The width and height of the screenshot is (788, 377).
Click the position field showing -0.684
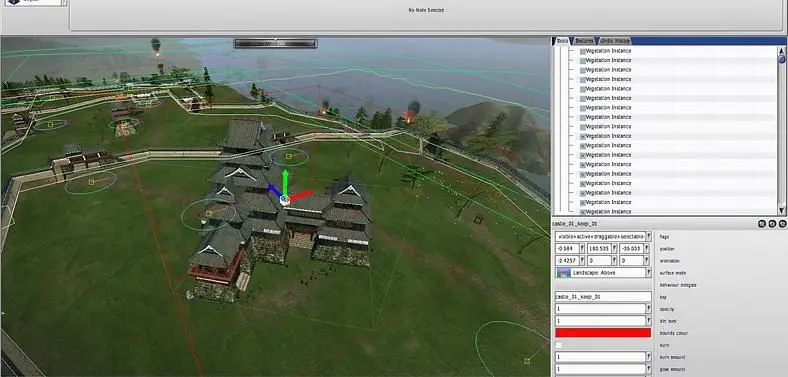pos(567,248)
